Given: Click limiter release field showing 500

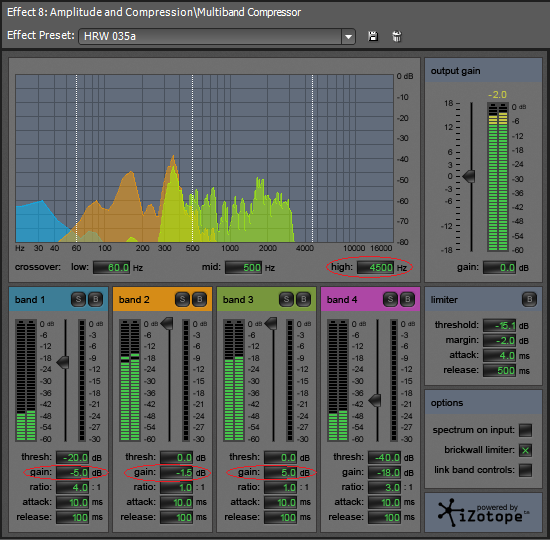Looking at the screenshot, I should [x=499, y=371].
